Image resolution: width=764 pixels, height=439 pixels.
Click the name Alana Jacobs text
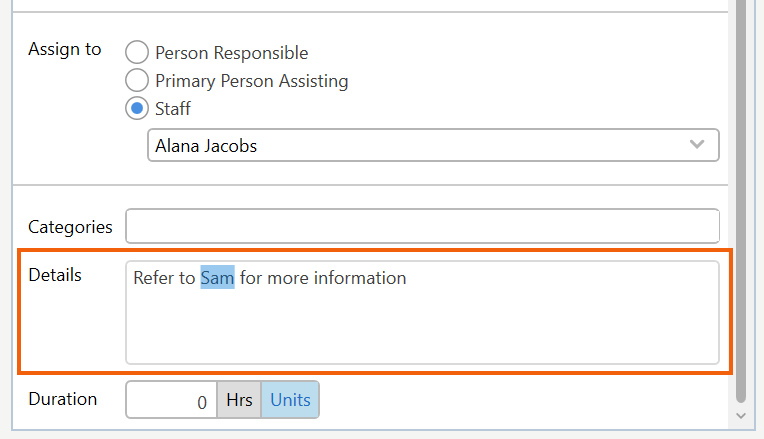click(206, 146)
